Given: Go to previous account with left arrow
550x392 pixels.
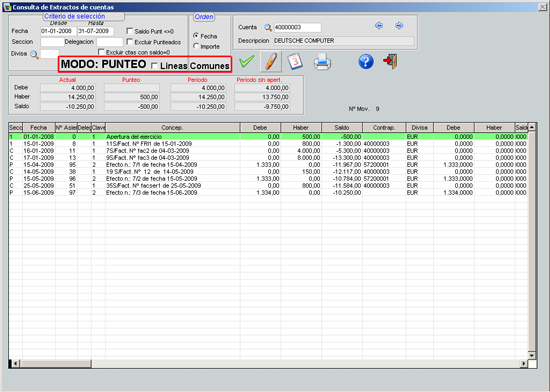Looking at the screenshot, I should [x=379, y=26].
